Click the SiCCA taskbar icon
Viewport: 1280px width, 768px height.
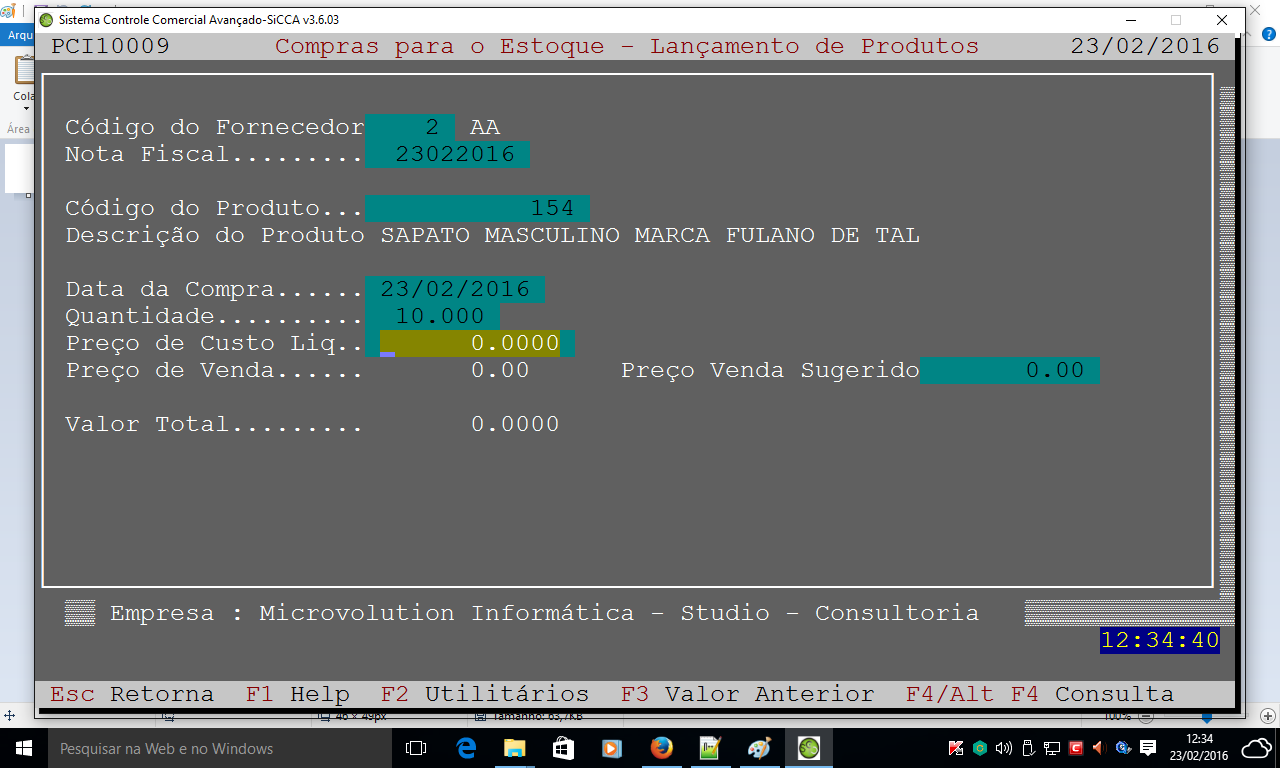tap(808, 748)
